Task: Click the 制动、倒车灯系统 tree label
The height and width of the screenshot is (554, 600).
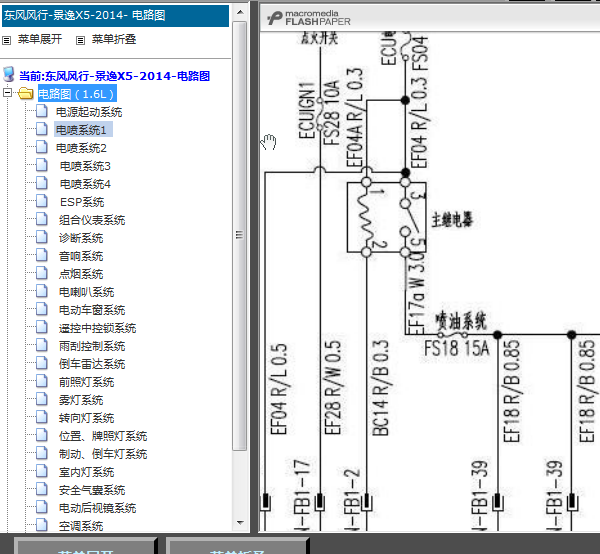Action: pos(103,454)
